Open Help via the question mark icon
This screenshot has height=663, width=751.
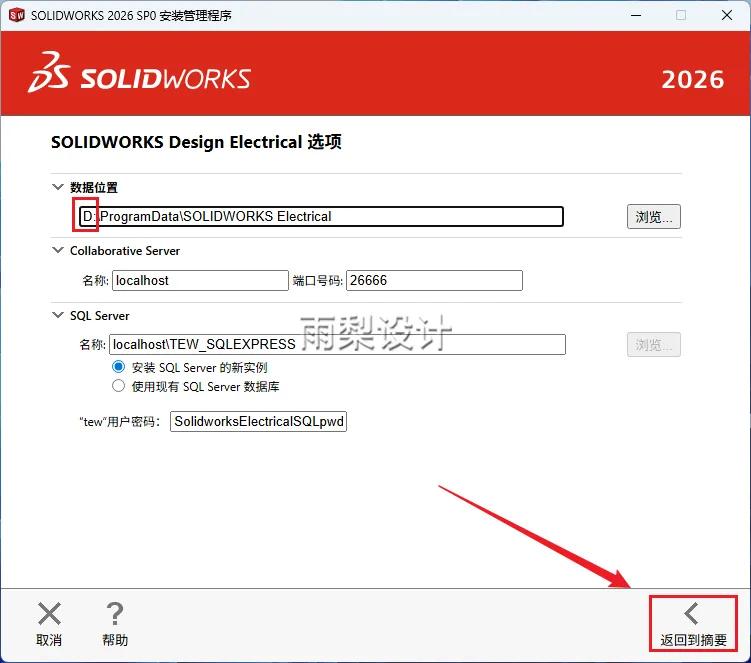click(115, 614)
